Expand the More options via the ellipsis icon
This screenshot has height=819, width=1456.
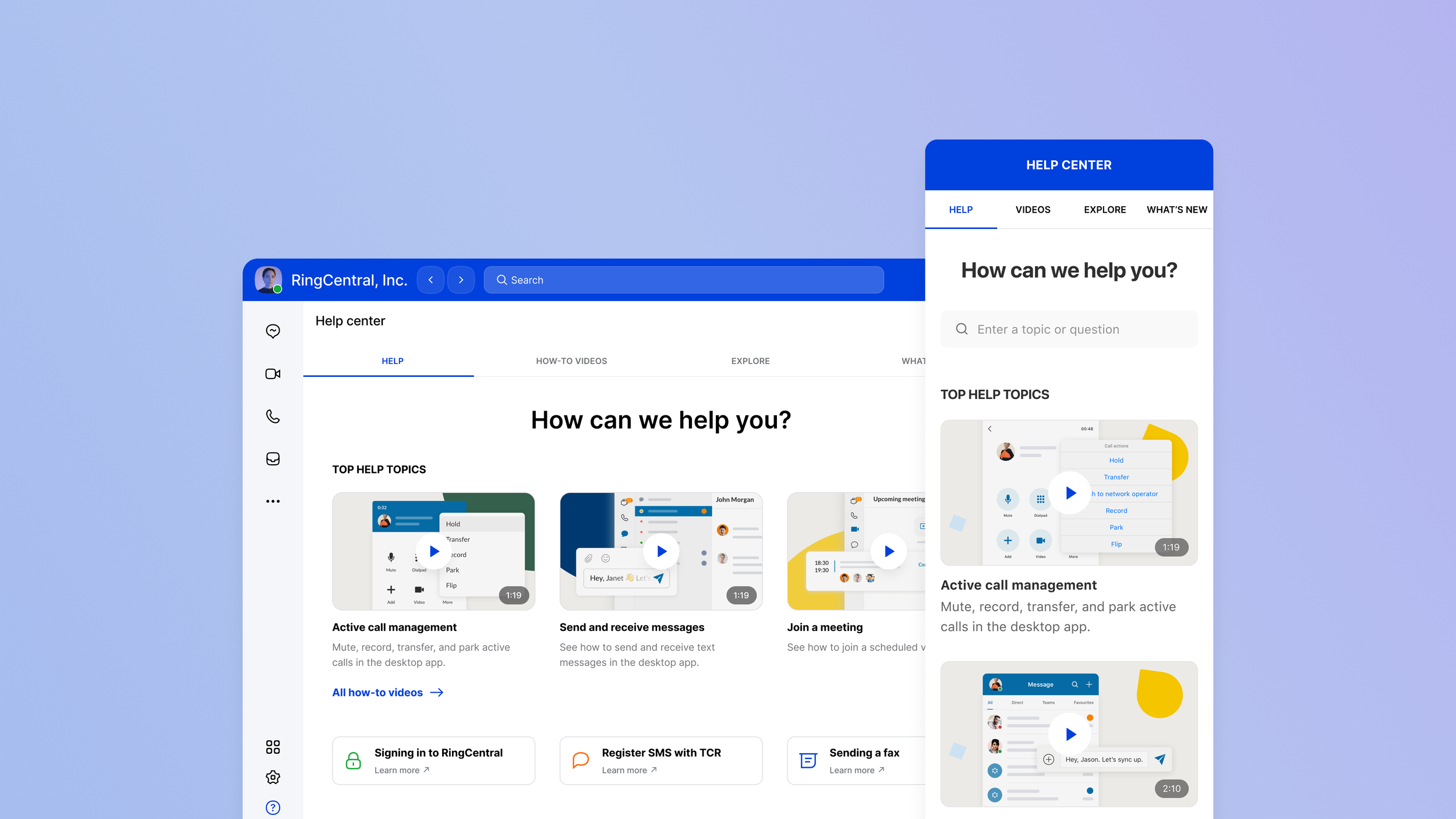tap(273, 500)
